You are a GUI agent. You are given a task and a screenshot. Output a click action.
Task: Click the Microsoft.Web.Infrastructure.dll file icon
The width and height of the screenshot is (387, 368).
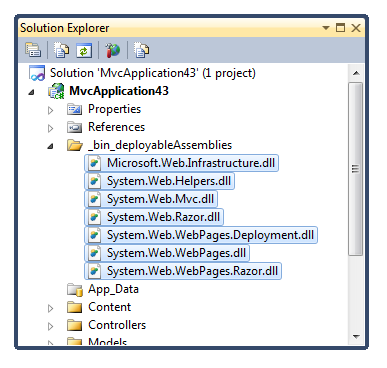point(94,163)
